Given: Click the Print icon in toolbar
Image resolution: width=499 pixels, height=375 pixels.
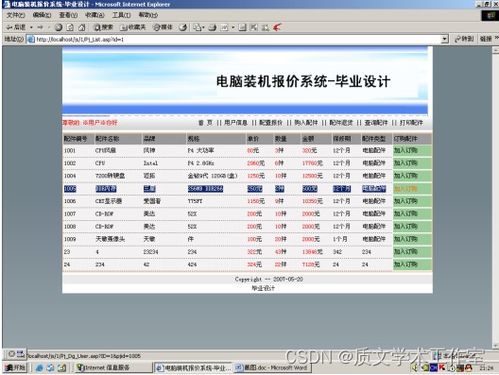Looking at the screenshot, I should (x=212, y=27).
